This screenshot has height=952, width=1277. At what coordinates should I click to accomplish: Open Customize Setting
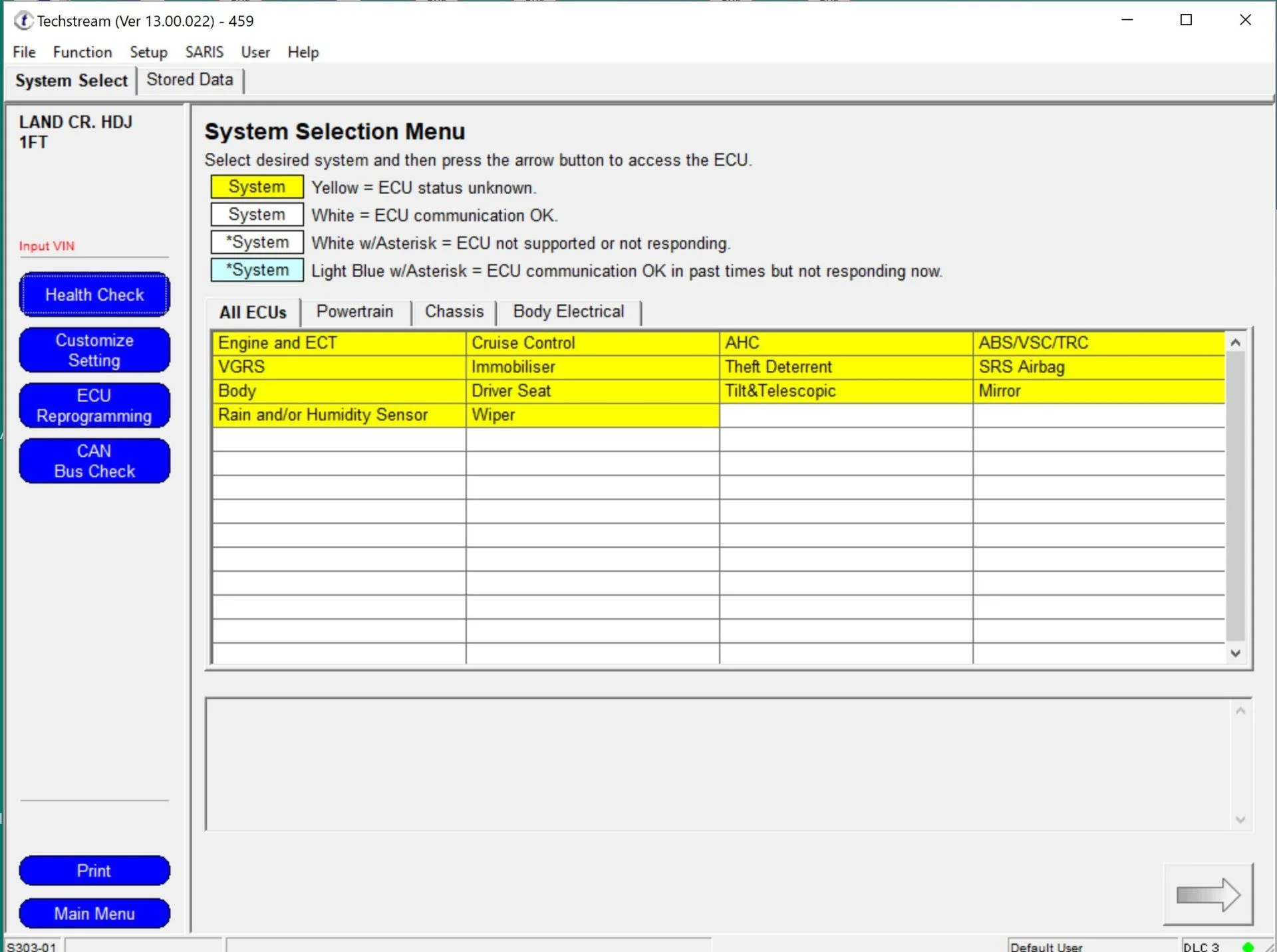pos(94,350)
